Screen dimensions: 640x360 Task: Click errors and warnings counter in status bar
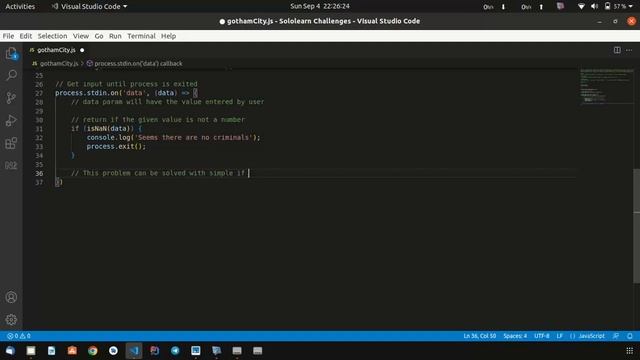point(19,336)
